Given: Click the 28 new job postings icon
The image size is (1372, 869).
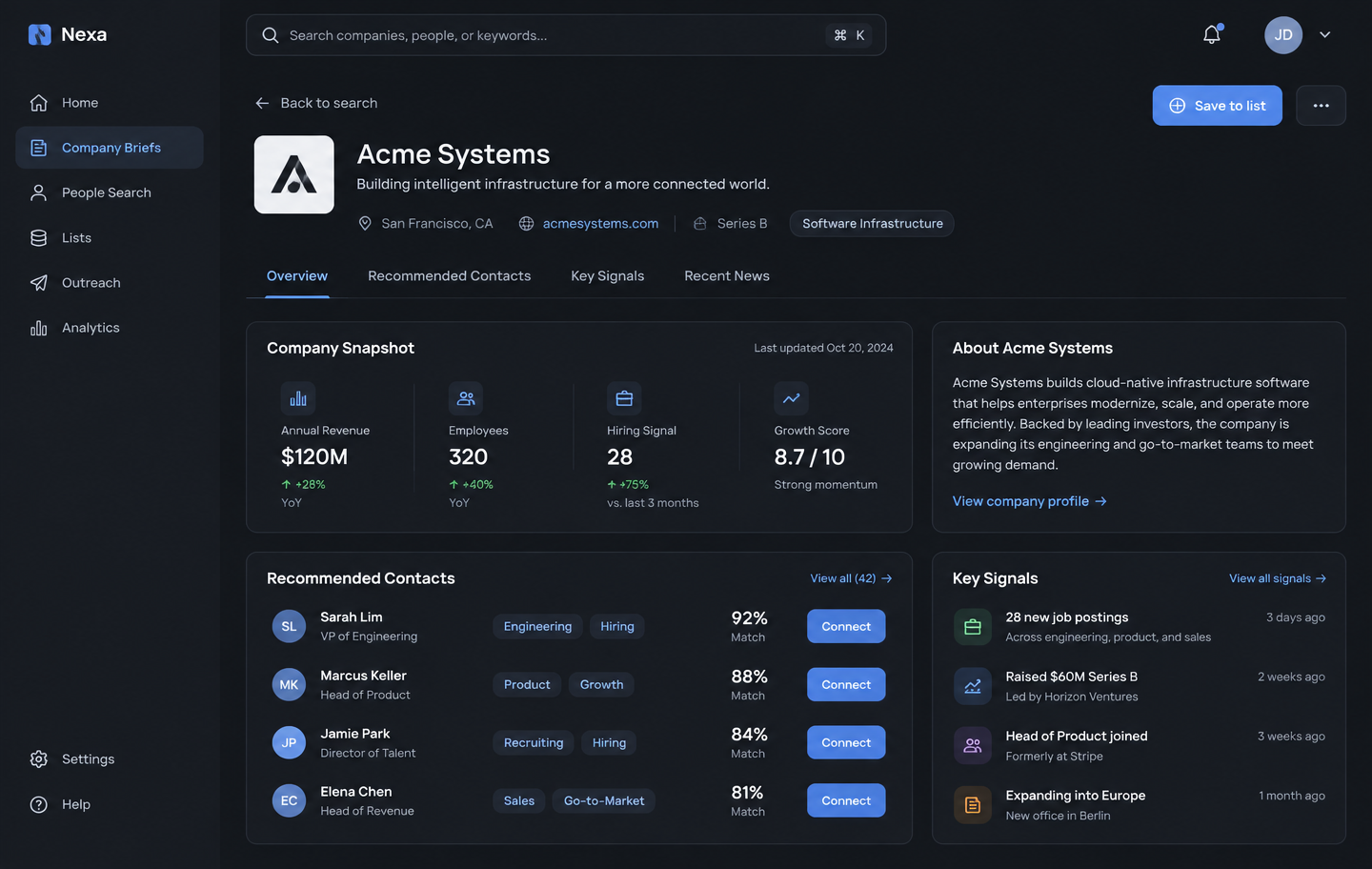Looking at the screenshot, I should point(973,627).
